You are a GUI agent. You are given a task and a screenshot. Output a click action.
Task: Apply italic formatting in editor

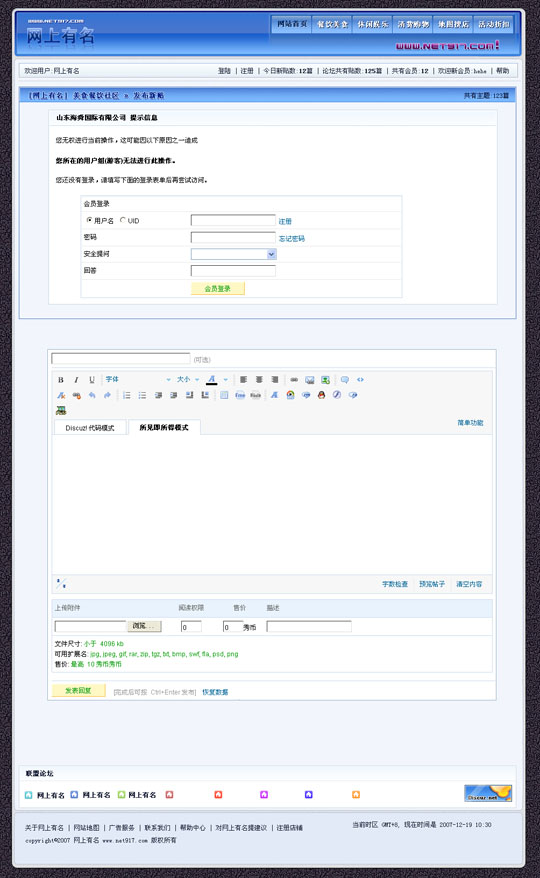pos(76,380)
